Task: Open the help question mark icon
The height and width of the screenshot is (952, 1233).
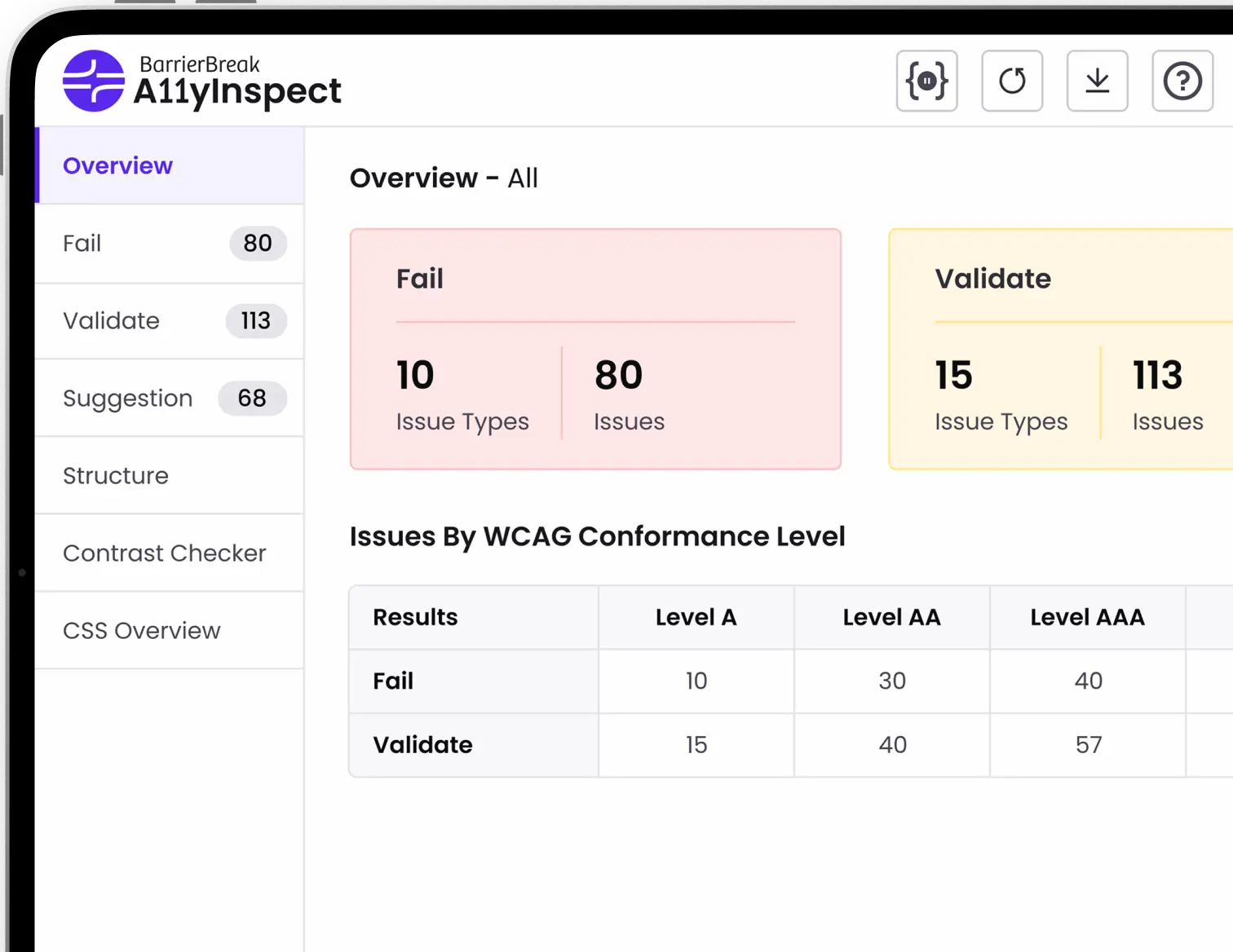Action: pyautogui.click(x=1182, y=81)
